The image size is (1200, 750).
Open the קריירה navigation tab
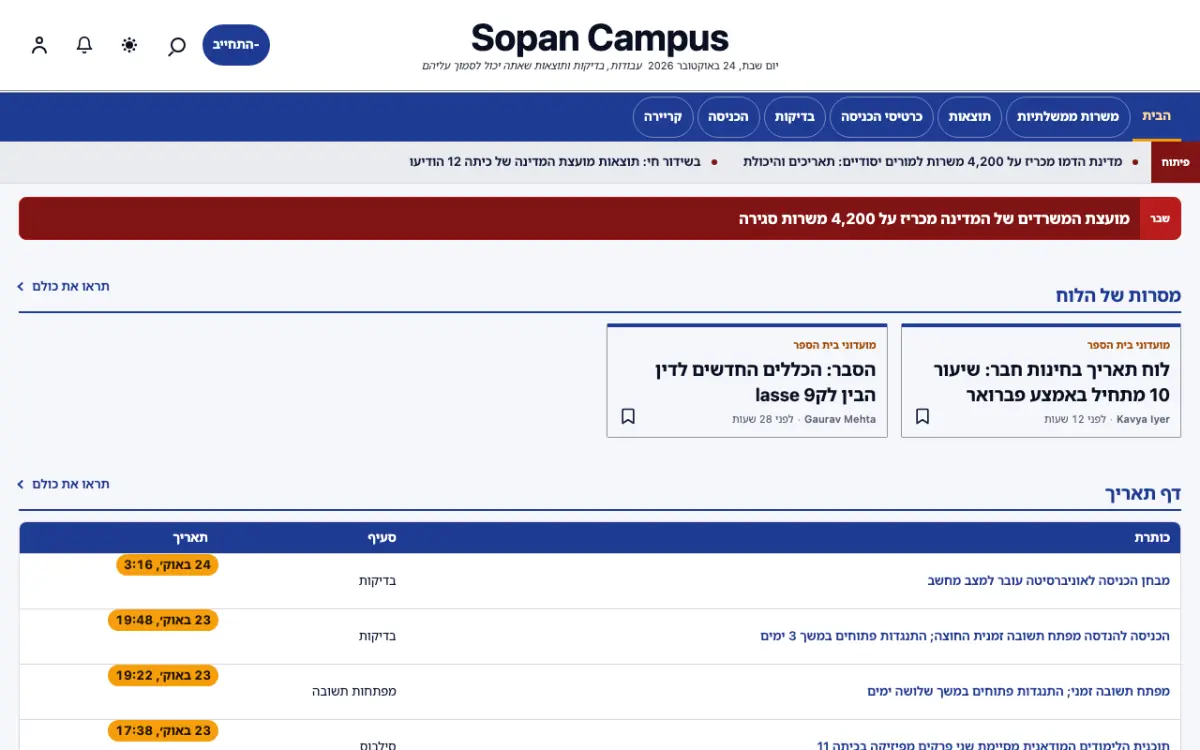pos(663,117)
